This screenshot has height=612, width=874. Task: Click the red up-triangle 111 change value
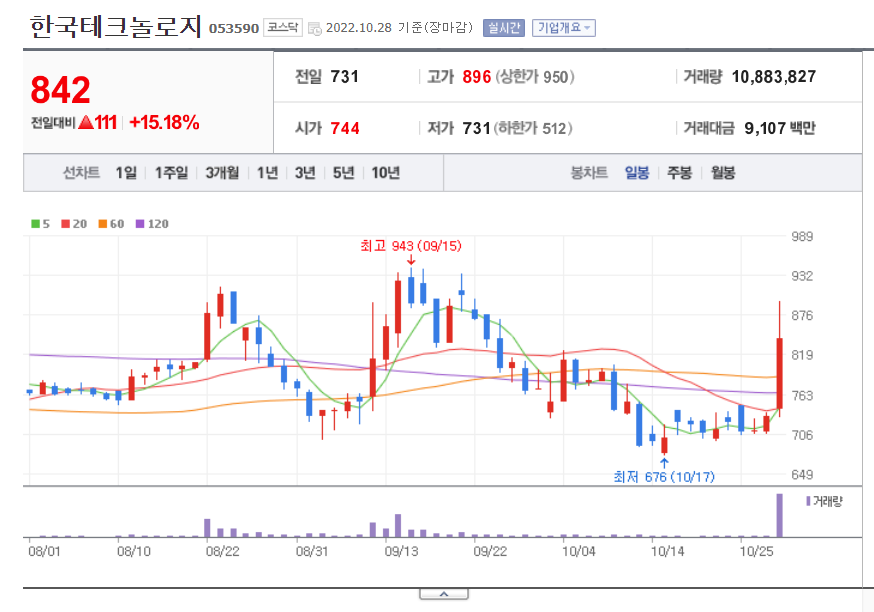tap(98, 123)
